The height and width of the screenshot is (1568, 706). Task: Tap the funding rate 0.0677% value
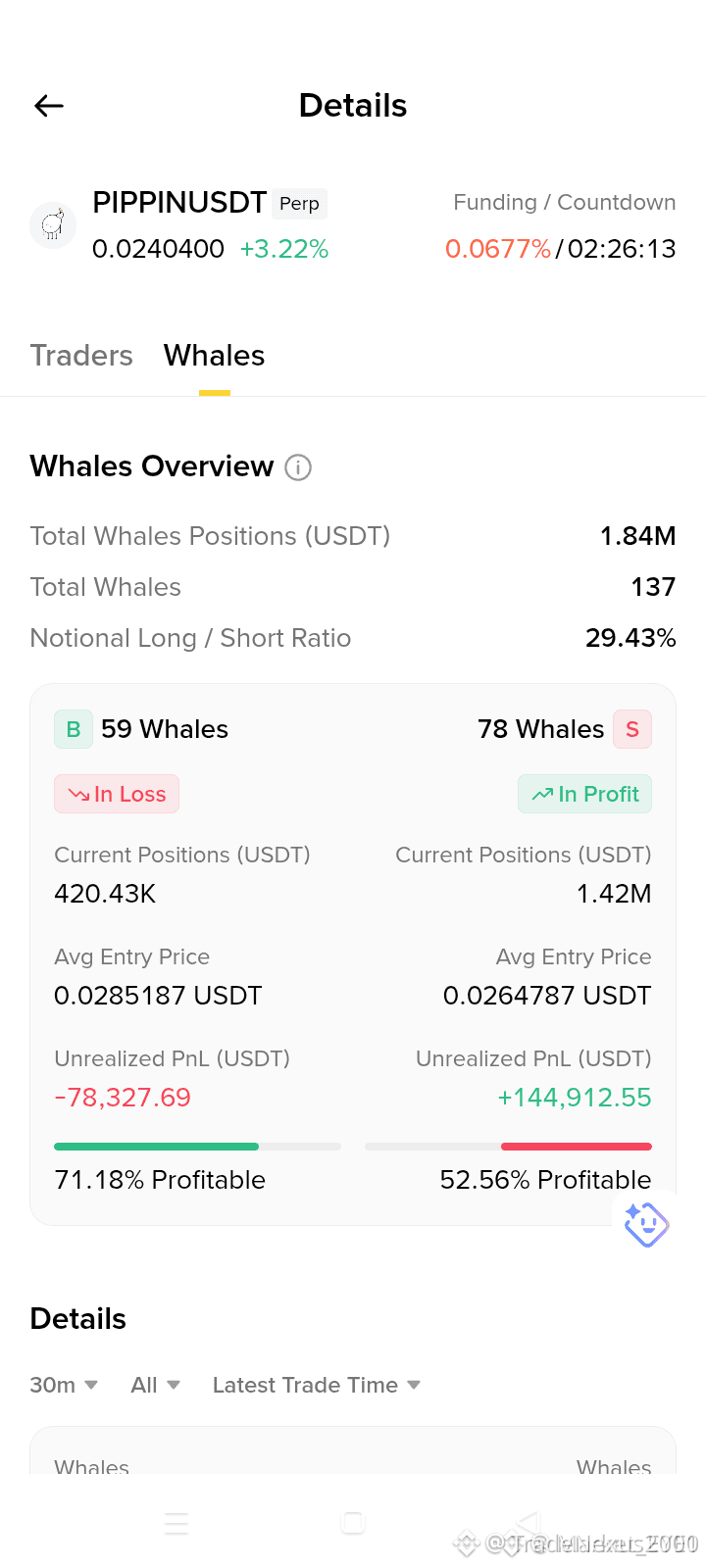click(498, 249)
